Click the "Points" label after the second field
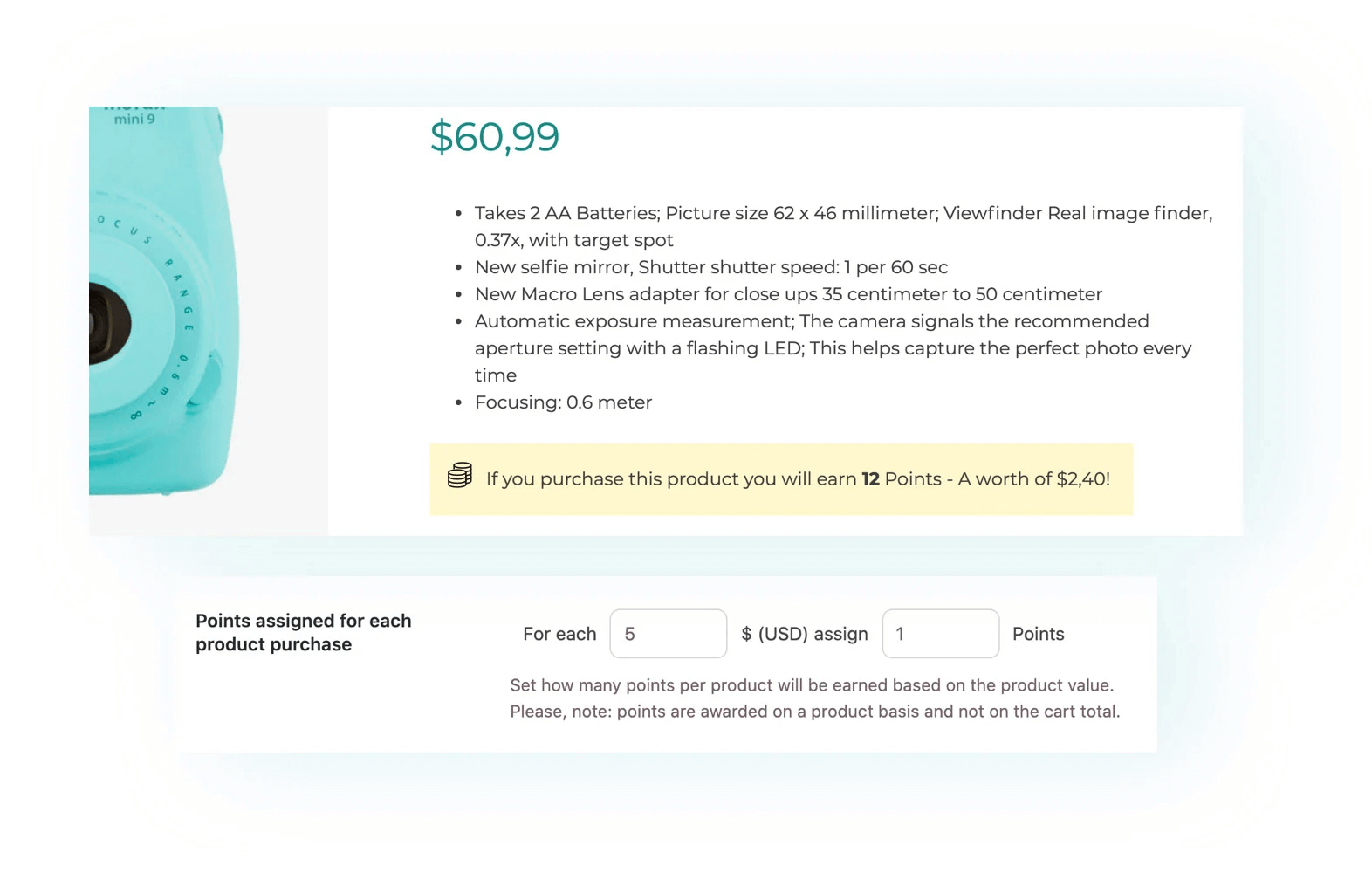 point(1038,634)
